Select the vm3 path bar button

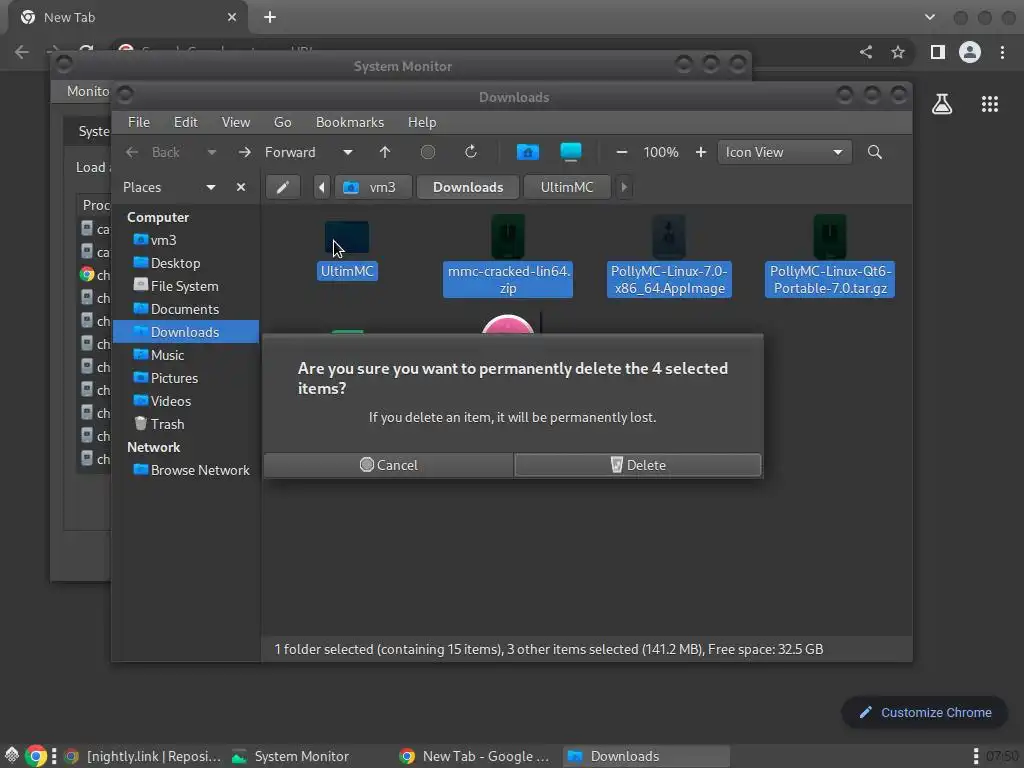[x=374, y=187]
